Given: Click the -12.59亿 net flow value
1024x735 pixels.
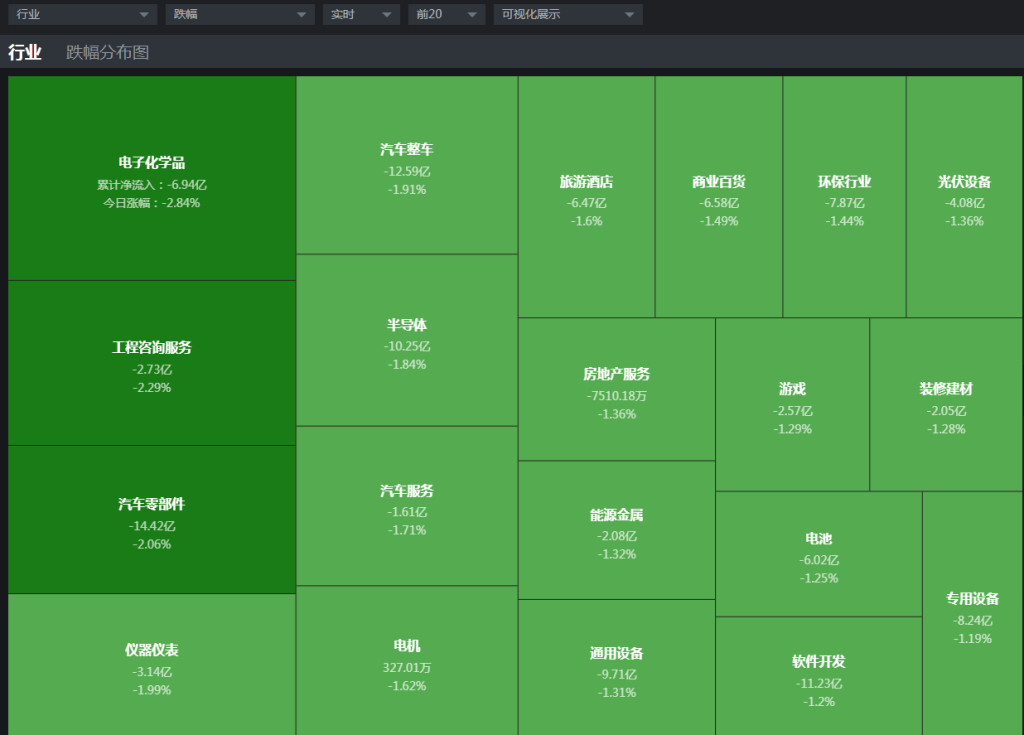Looking at the screenshot, I should [407, 172].
